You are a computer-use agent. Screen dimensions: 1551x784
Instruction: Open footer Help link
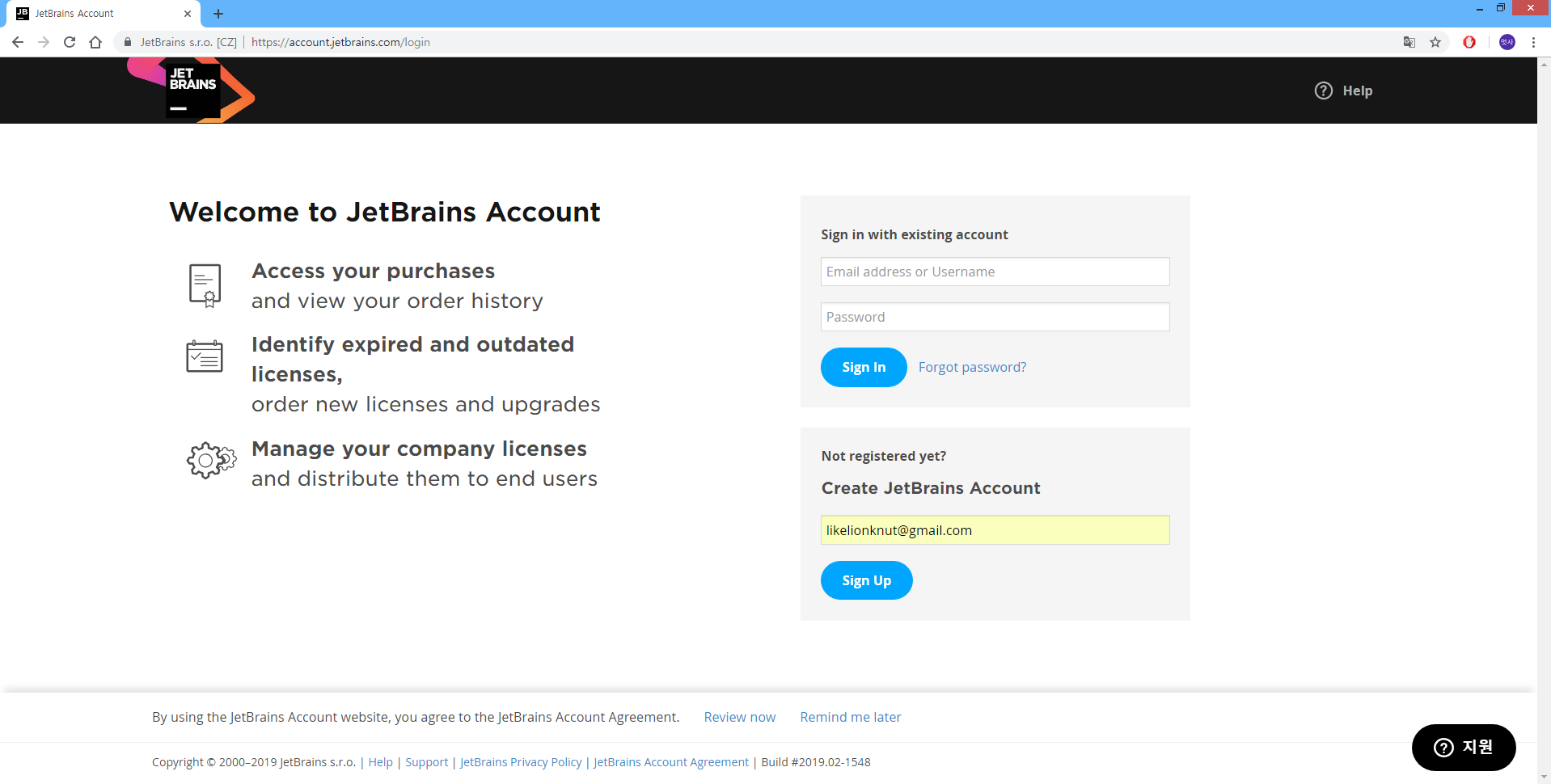pos(380,762)
